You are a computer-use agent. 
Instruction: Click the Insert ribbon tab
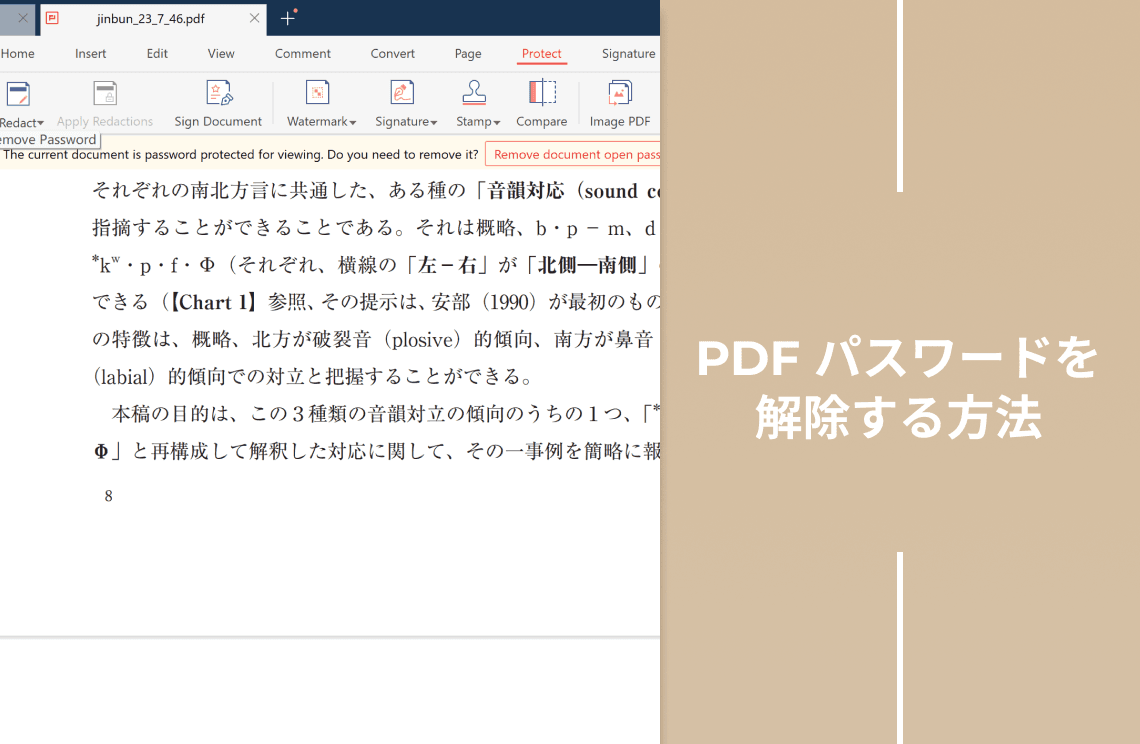91,54
